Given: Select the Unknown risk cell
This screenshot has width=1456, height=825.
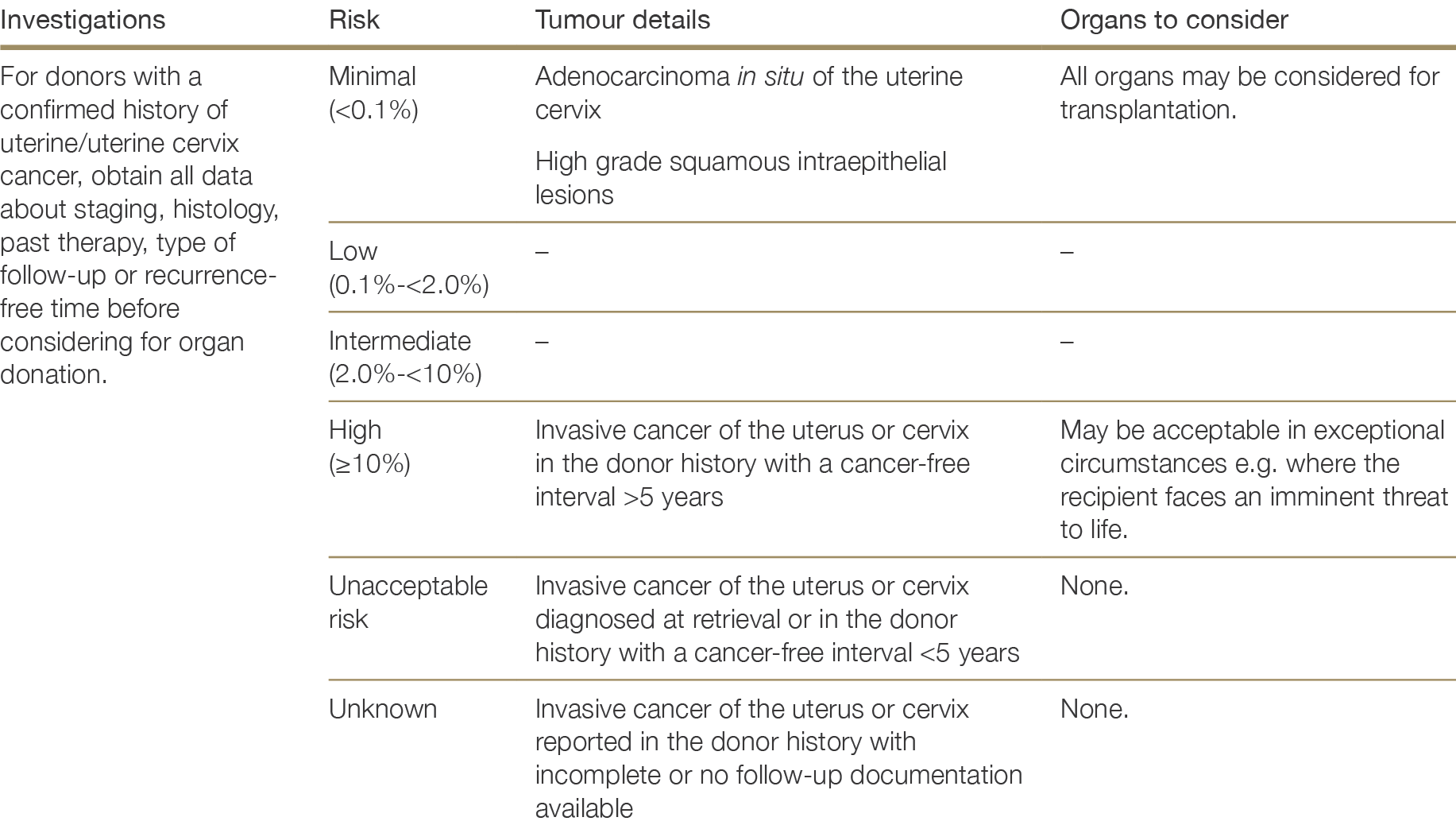Looking at the screenshot, I should pos(383,709).
